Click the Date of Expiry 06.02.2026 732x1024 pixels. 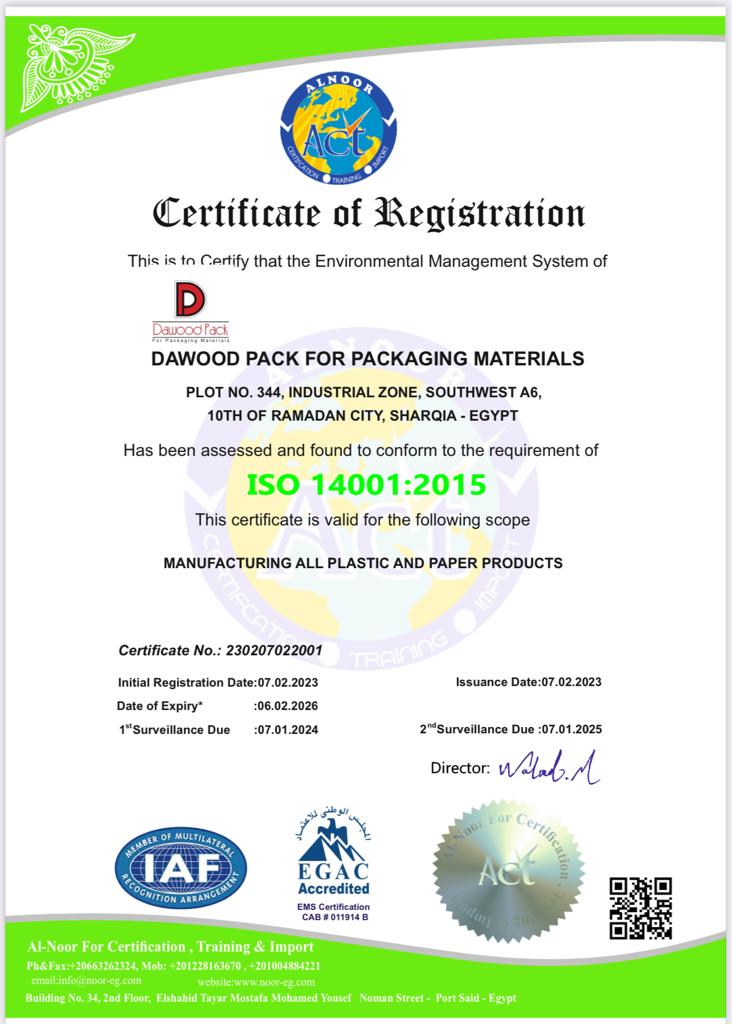click(x=217, y=706)
